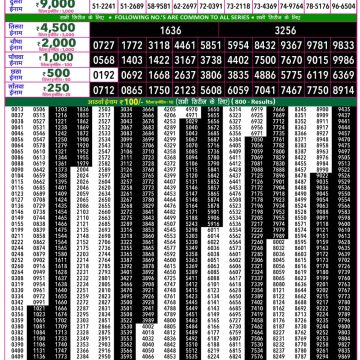Pick the number 6059
Viewport: 360px width, 360px height.
(x=238, y=90)
